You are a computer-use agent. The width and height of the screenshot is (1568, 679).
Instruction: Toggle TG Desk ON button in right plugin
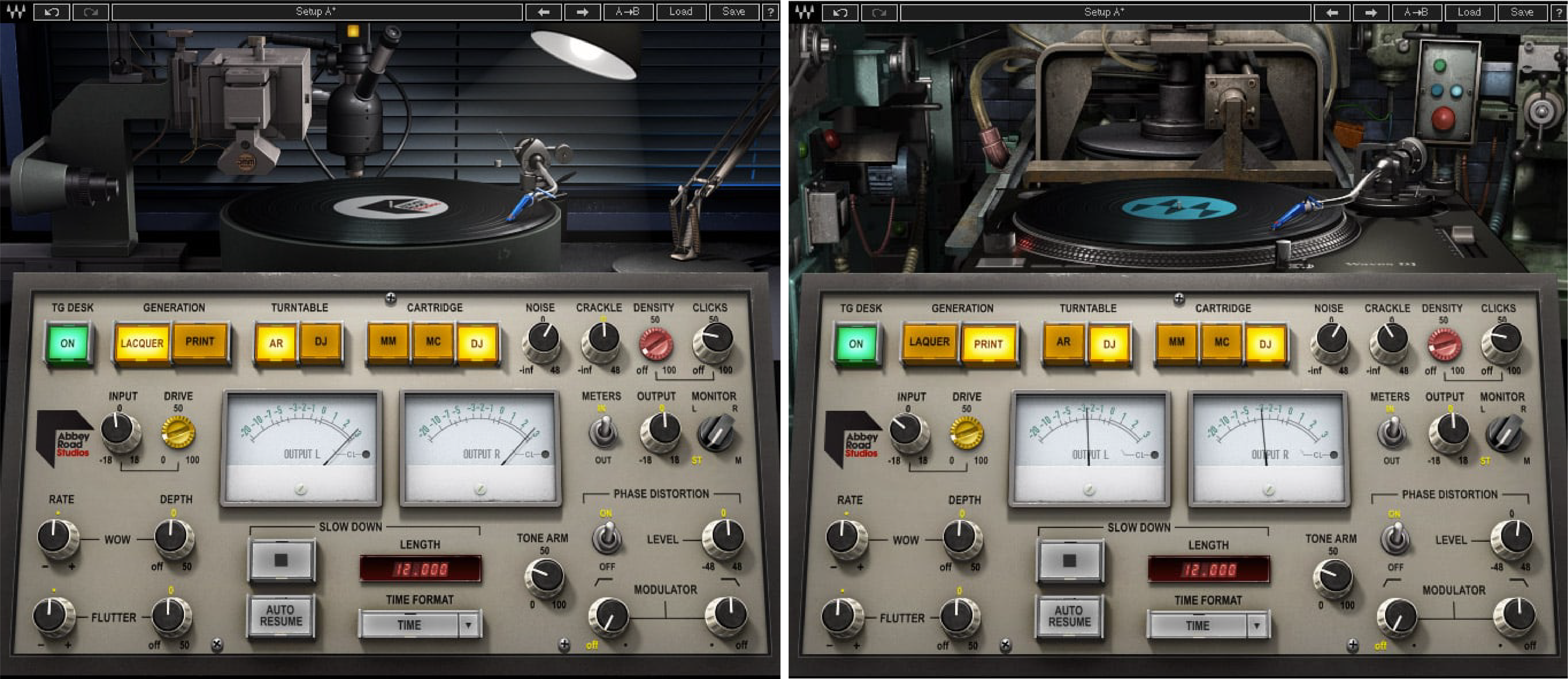(856, 344)
